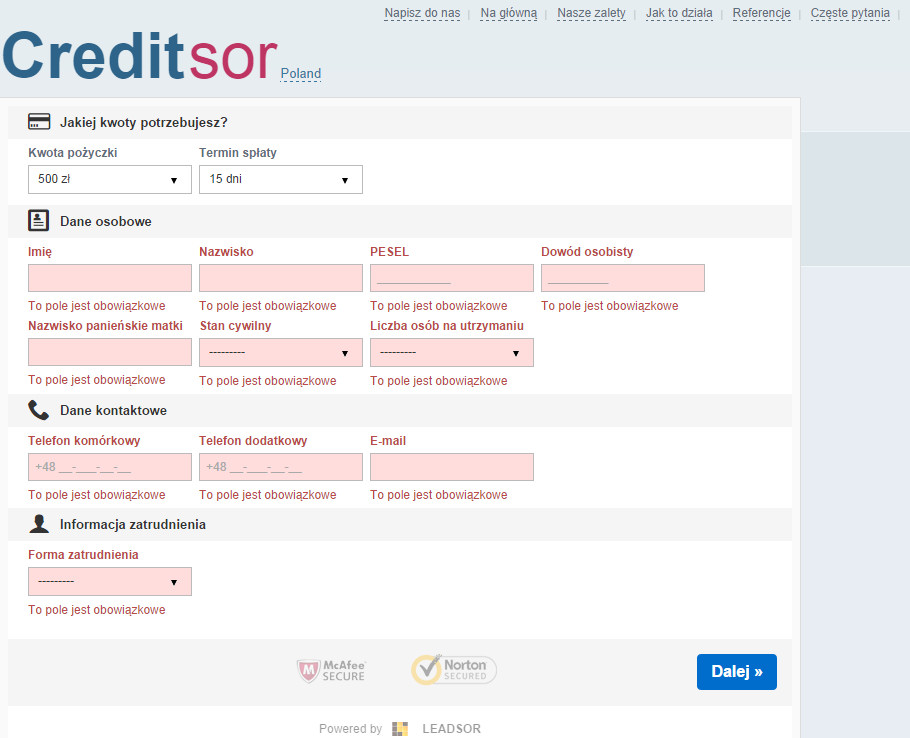Click the Leadsor logo icon

(x=400, y=729)
